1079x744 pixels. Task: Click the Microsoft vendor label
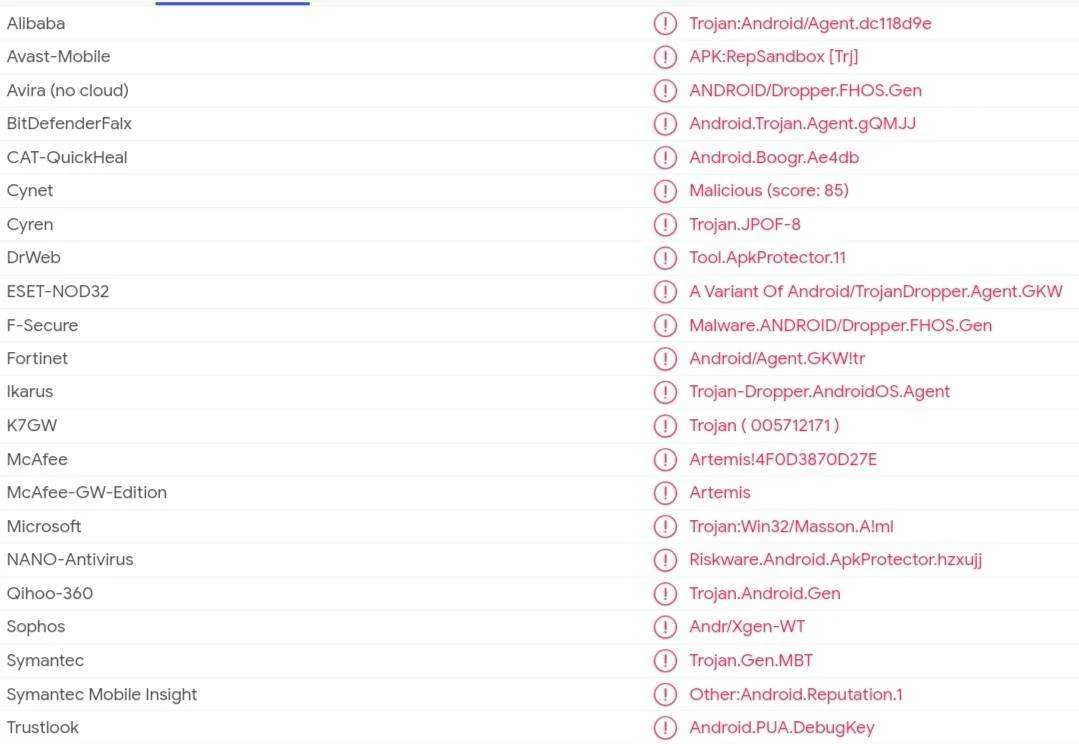coord(44,527)
